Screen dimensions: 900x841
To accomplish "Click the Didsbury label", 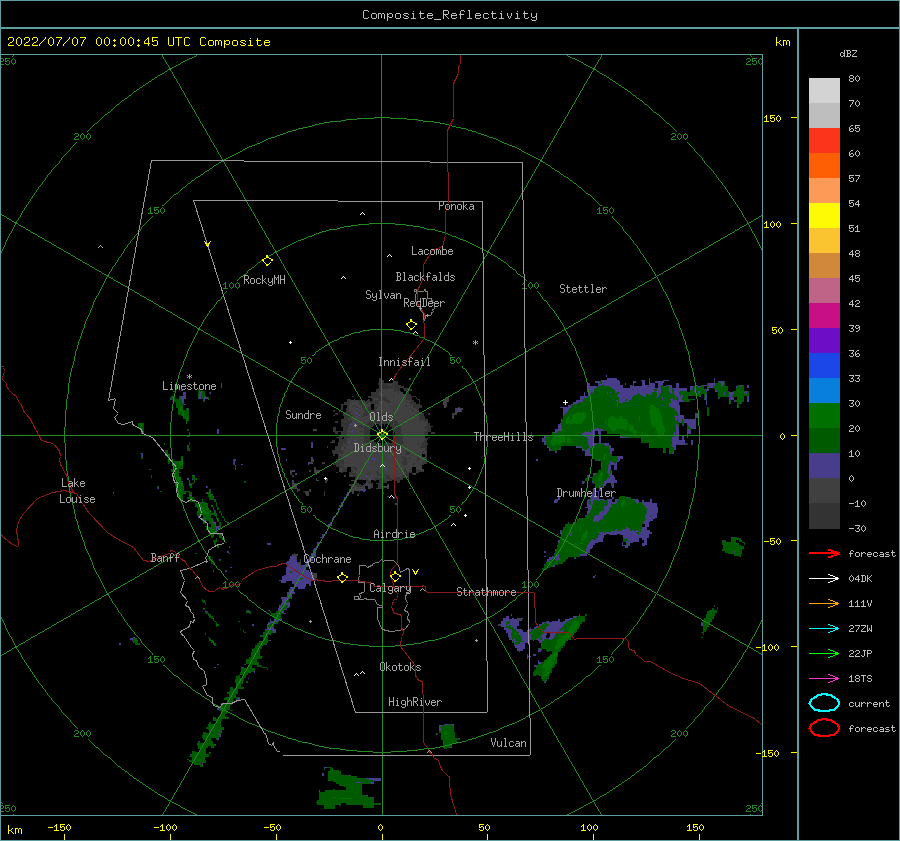I will (x=377, y=448).
